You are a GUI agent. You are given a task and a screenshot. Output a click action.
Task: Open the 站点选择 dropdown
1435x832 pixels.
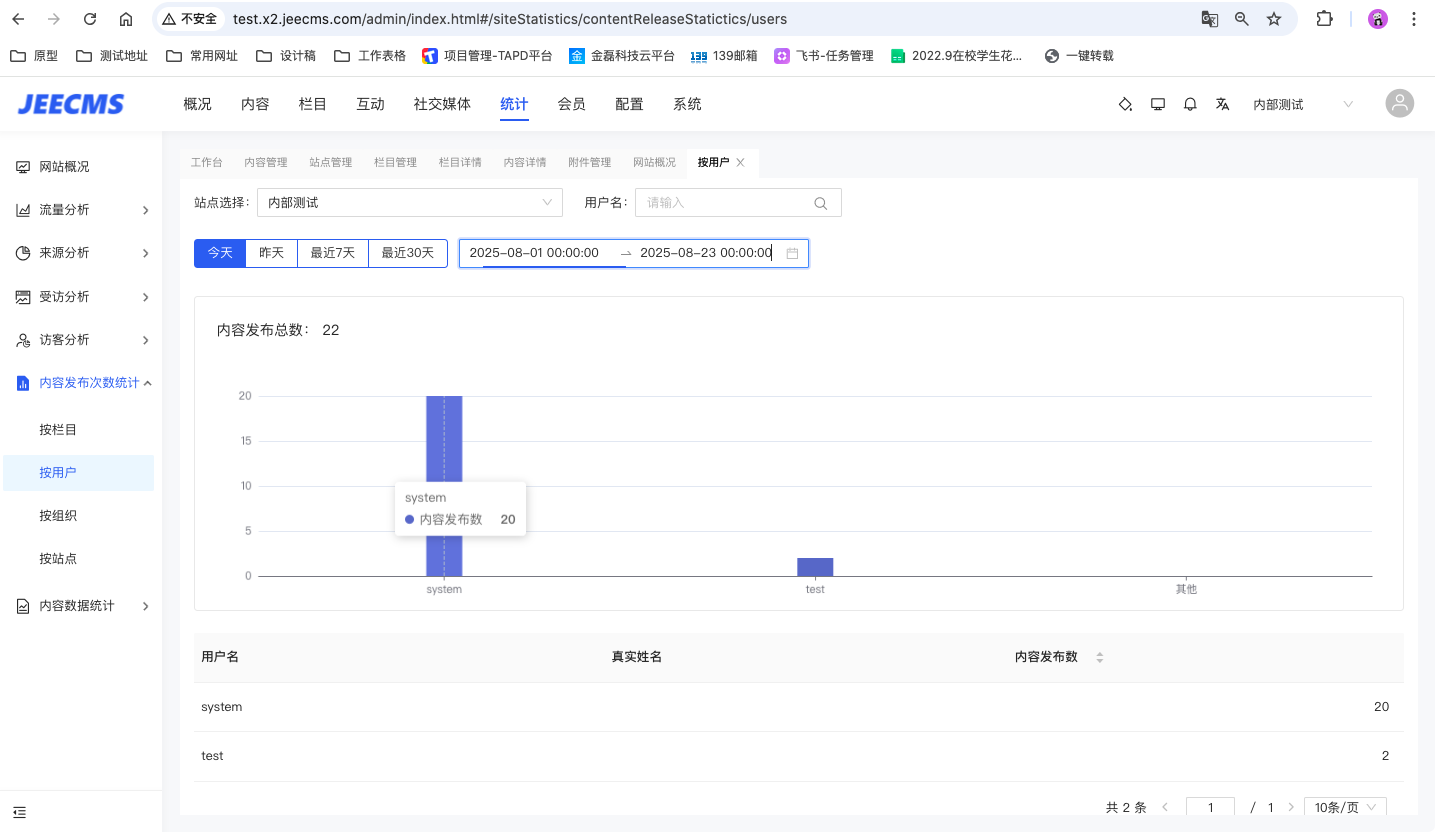click(x=410, y=203)
